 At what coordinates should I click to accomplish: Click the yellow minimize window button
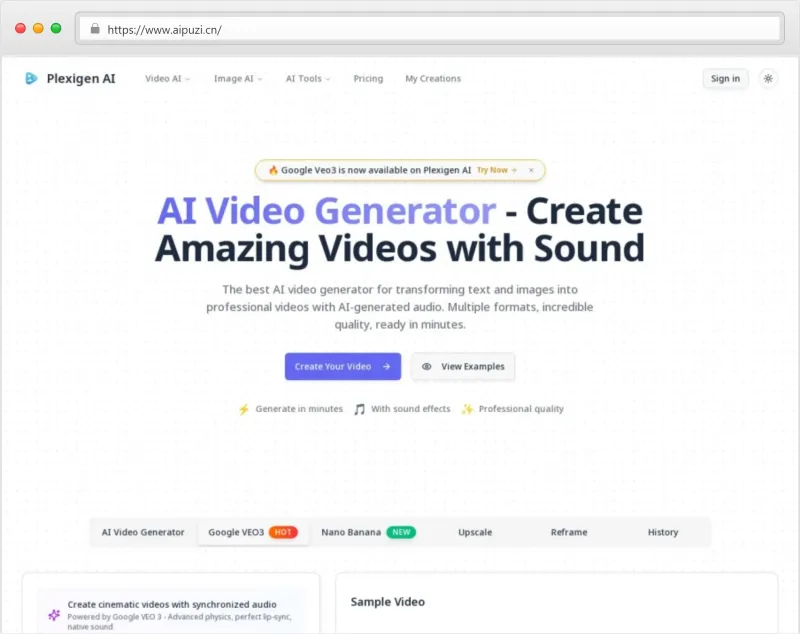pyautogui.click(x=38, y=29)
